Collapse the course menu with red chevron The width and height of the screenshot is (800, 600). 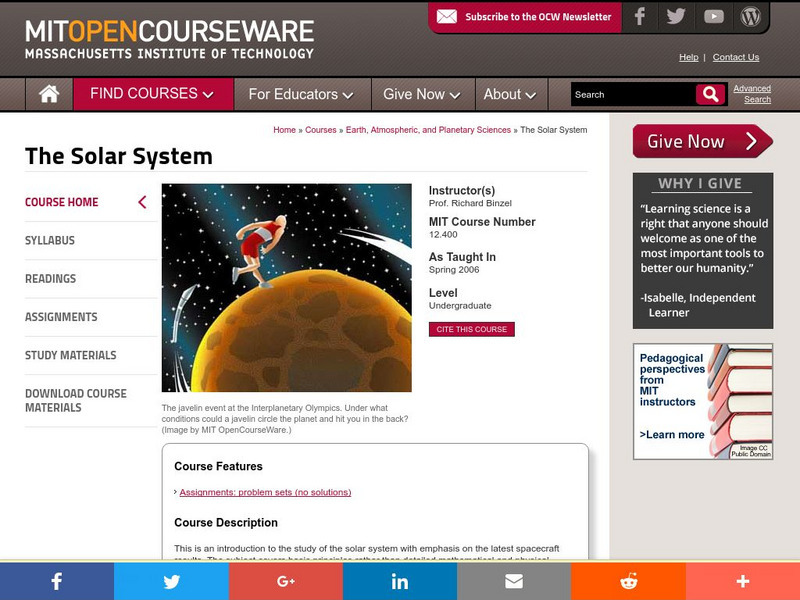tap(142, 202)
